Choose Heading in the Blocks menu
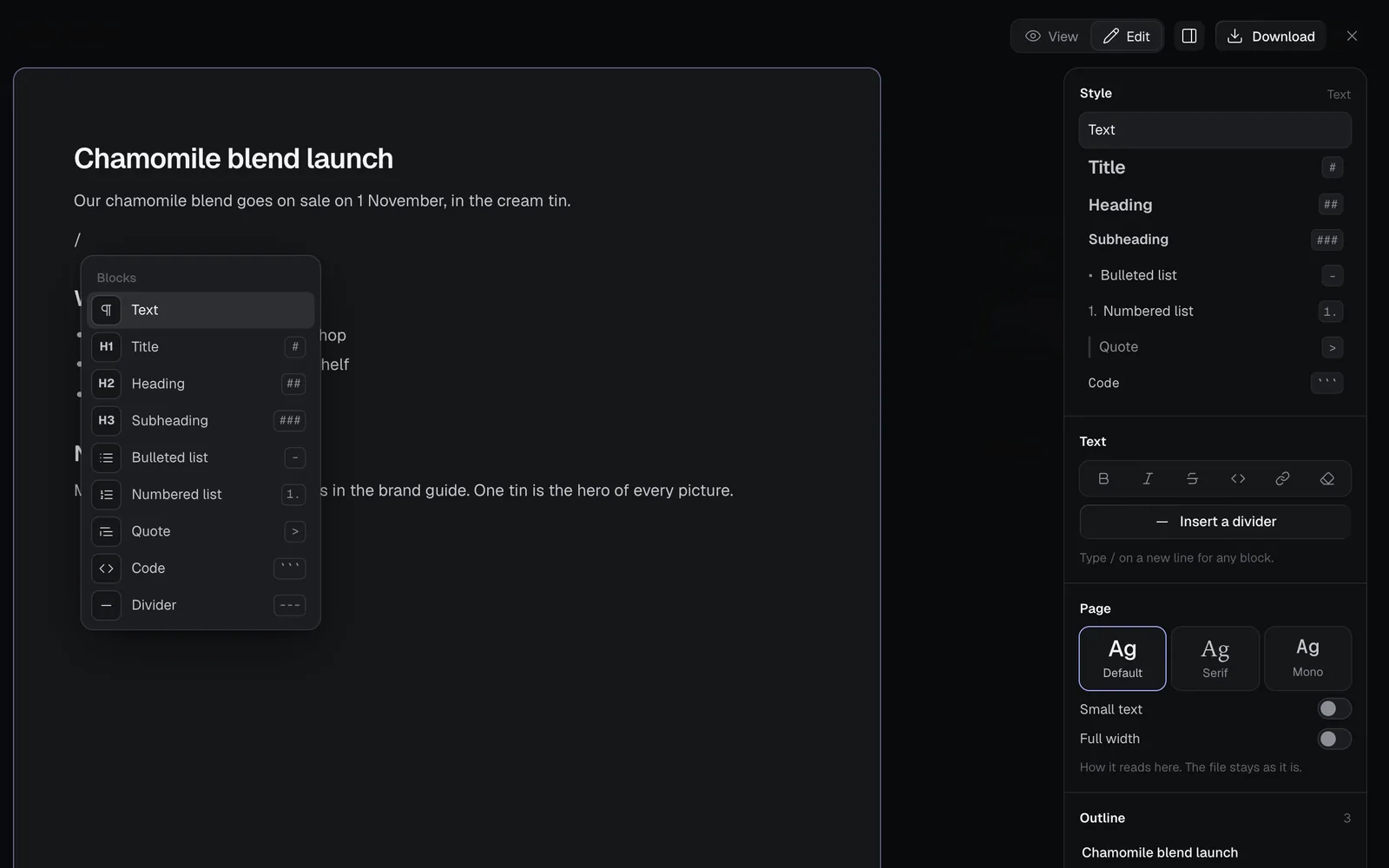Image resolution: width=1389 pixels, height=868 pixels. [201, 384]
